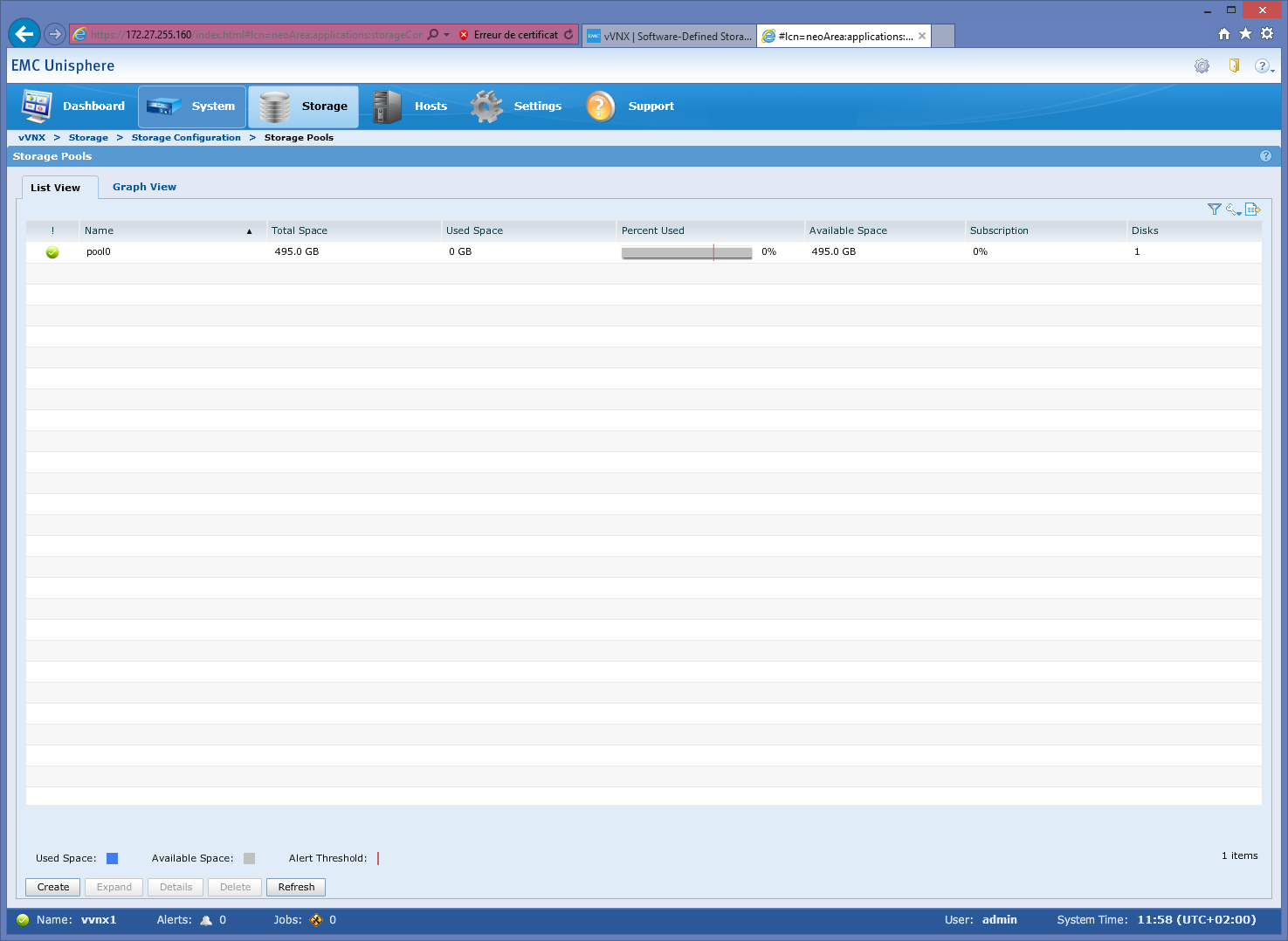Click the Hosts server icon
Image resolution: width=1288 pixels, height=941 pixels.
tap(386, 106)
